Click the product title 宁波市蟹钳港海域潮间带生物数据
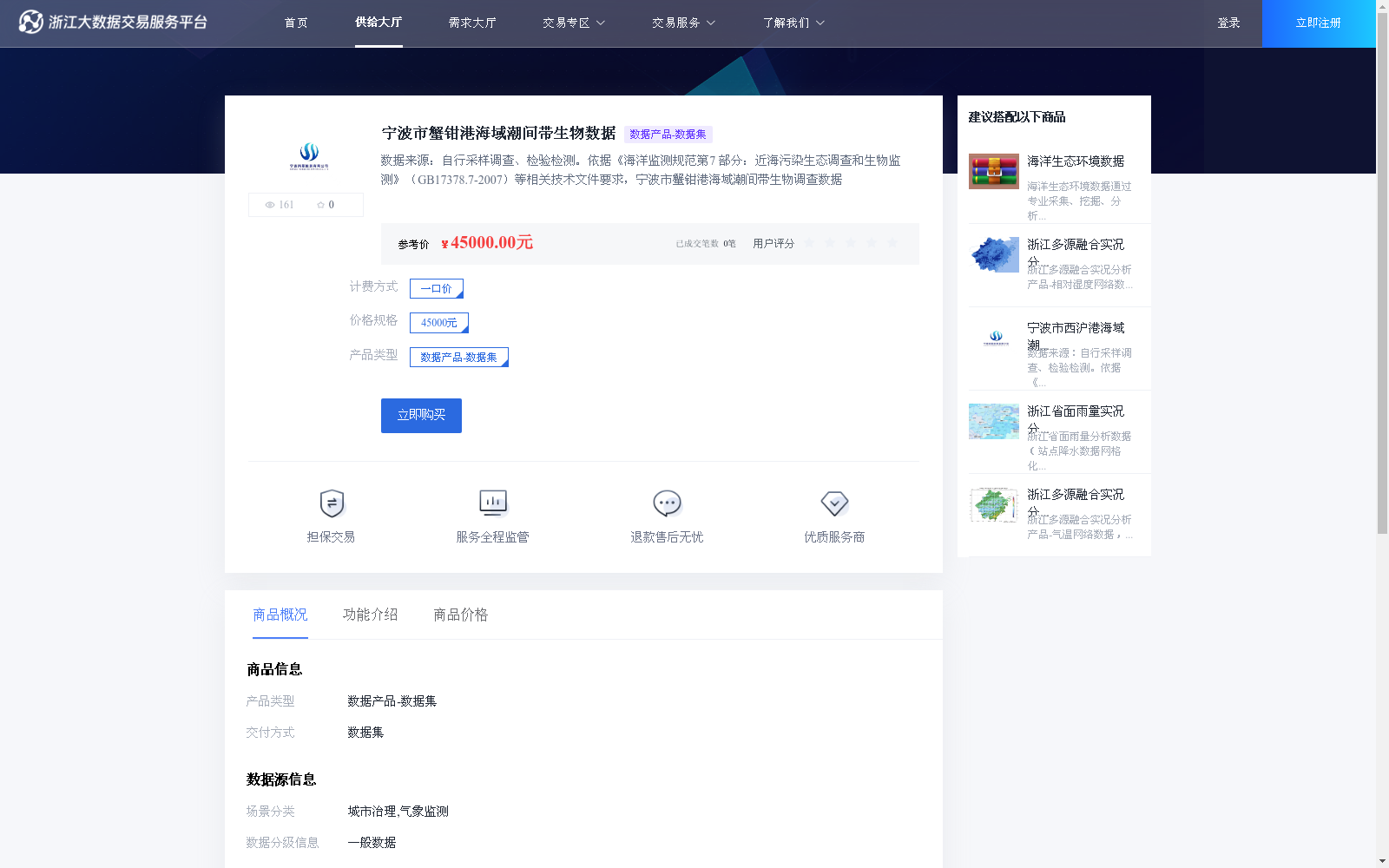This screenshot has width=1389, height=868. [499, 134]
